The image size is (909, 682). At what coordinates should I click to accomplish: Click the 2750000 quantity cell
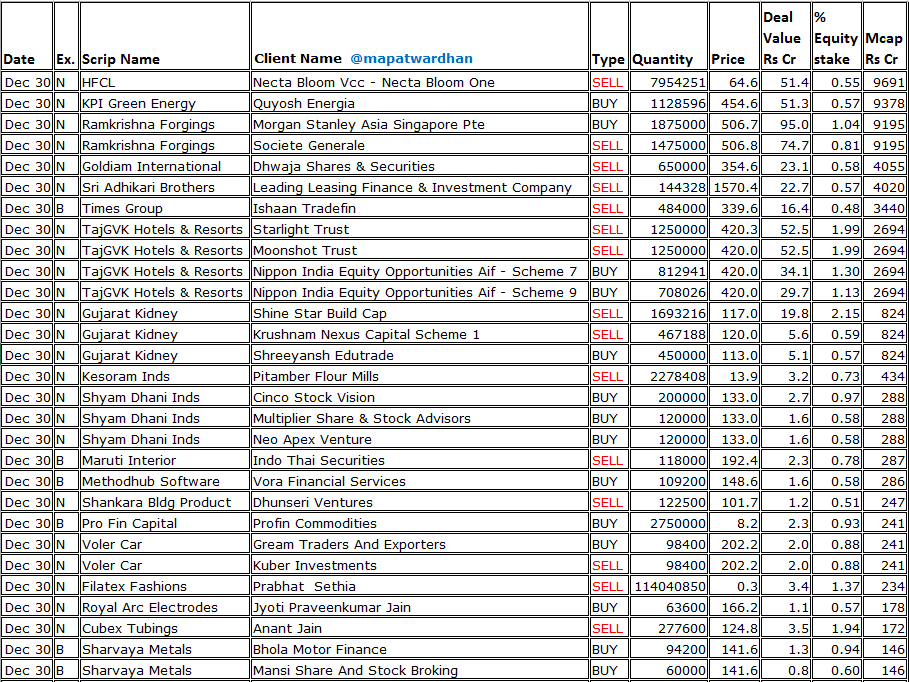click(668, 523)
